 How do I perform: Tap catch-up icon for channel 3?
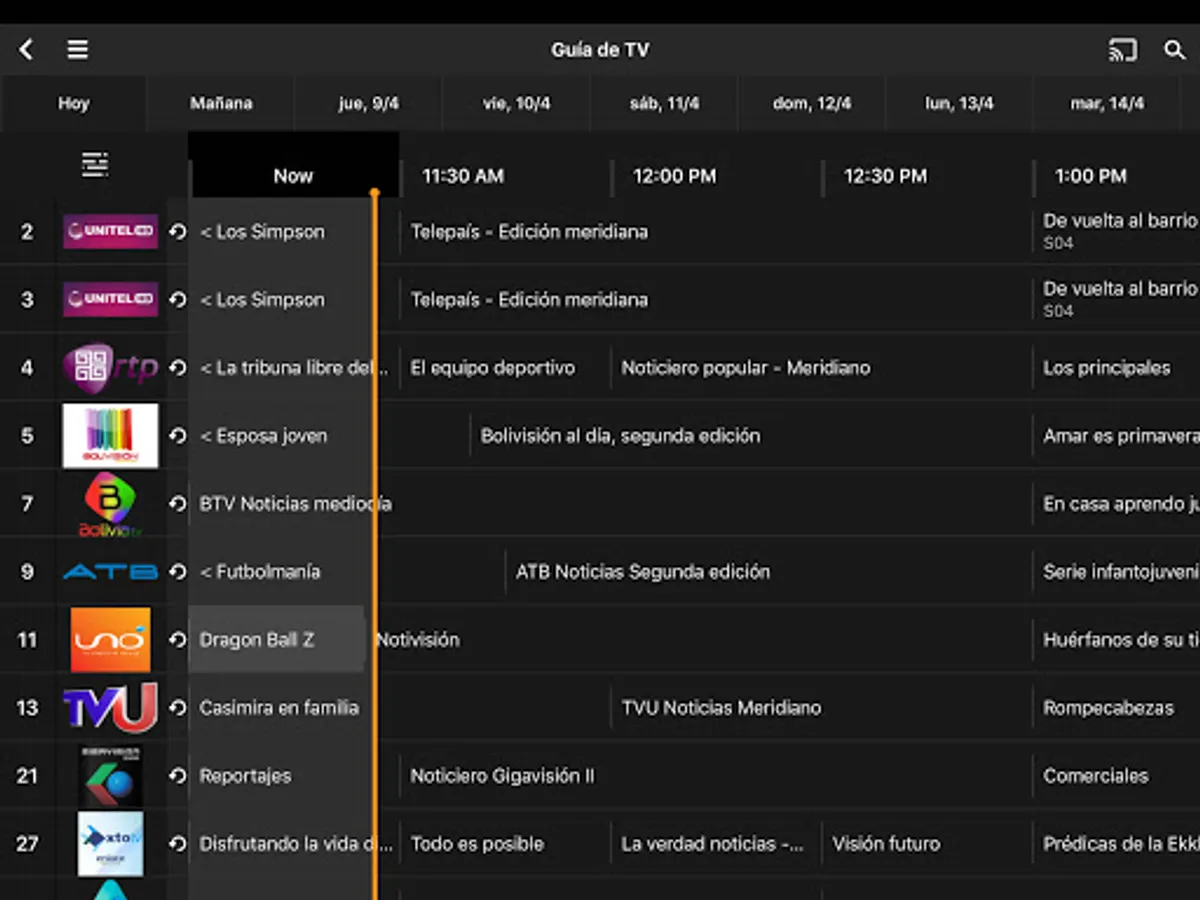coord(178,300)
